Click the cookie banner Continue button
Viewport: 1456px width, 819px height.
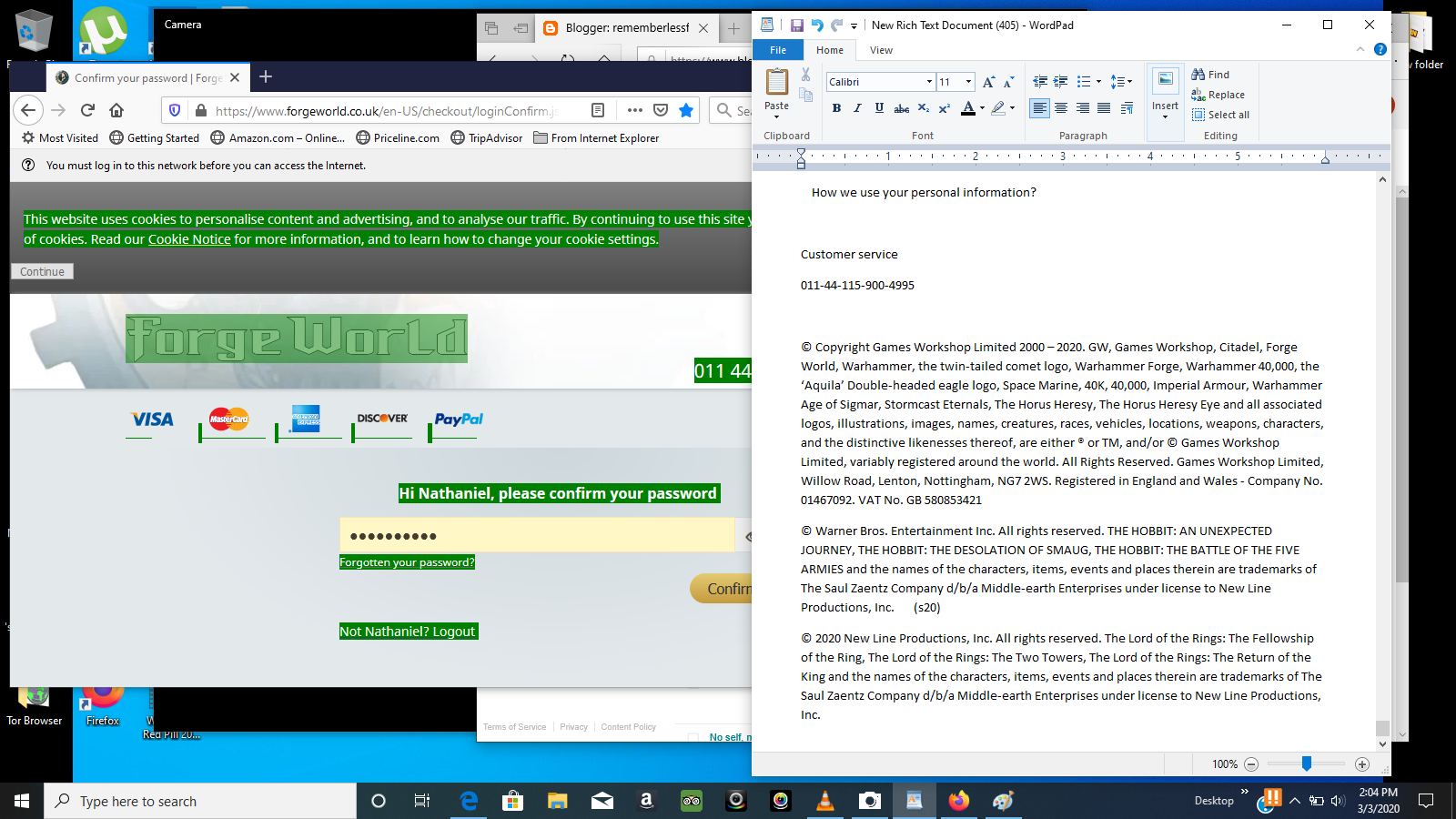42,271
